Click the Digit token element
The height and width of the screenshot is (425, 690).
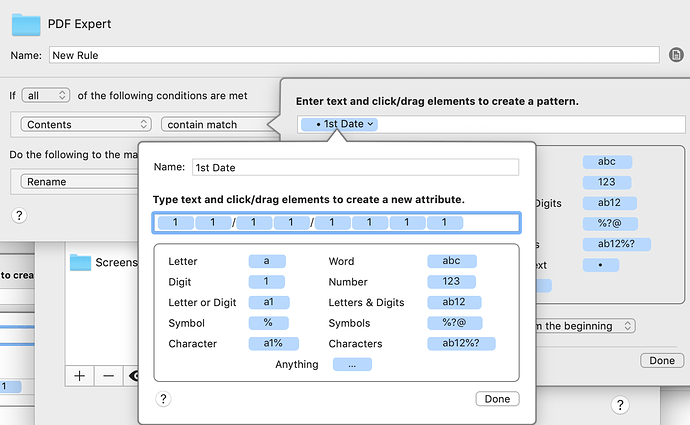[x=267, y=282]
